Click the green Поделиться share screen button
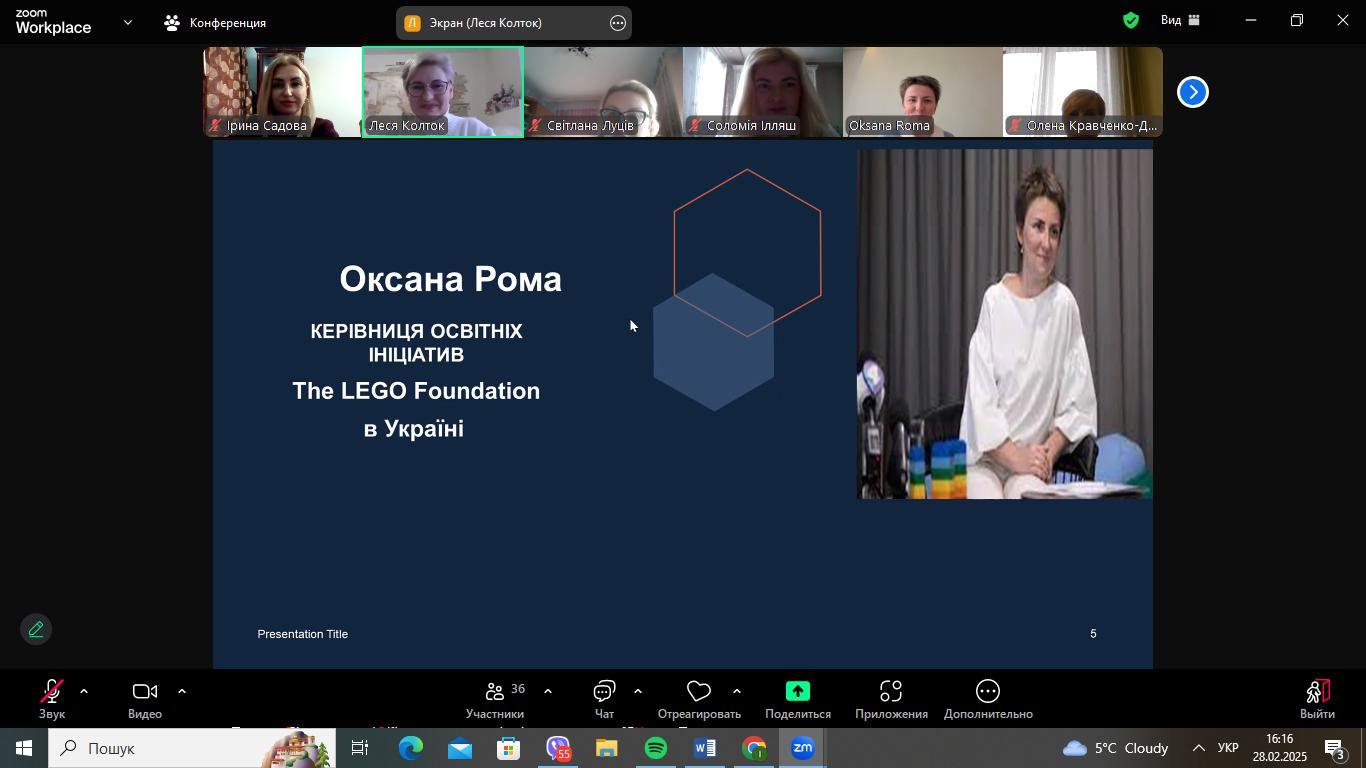1366x768 pixels. (797, 692)
